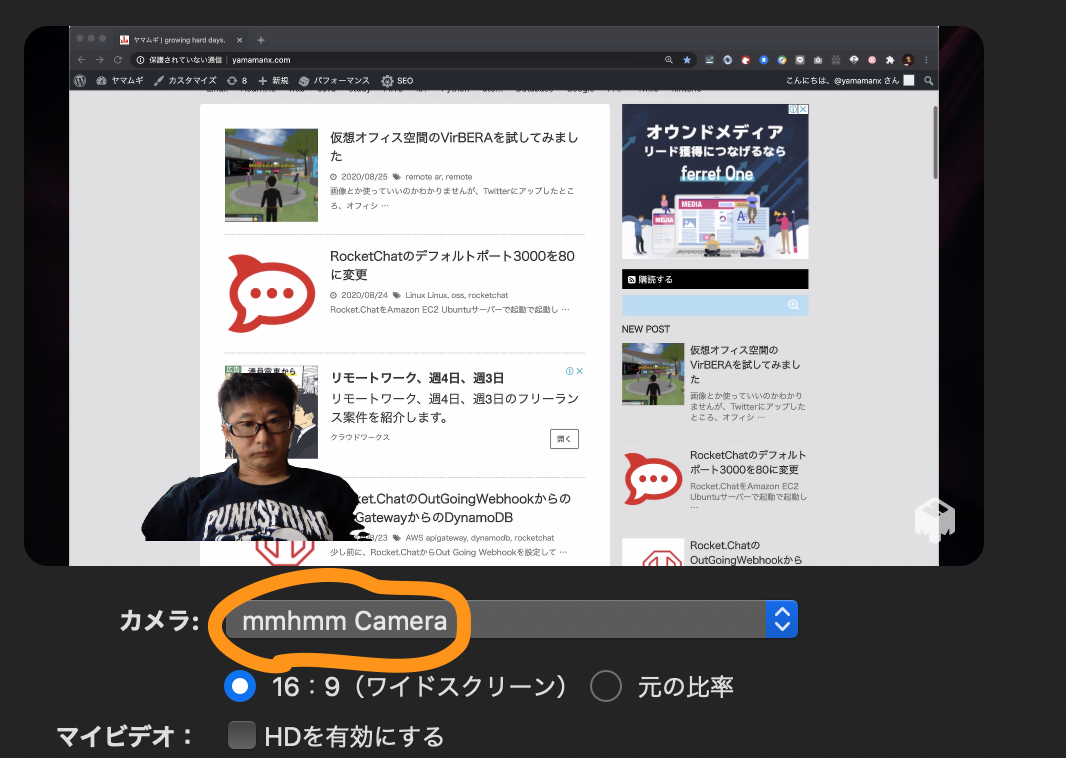Click the admin bar search magnifier icon
This screenshot has width=1066, height=758.
coord(929,80)
